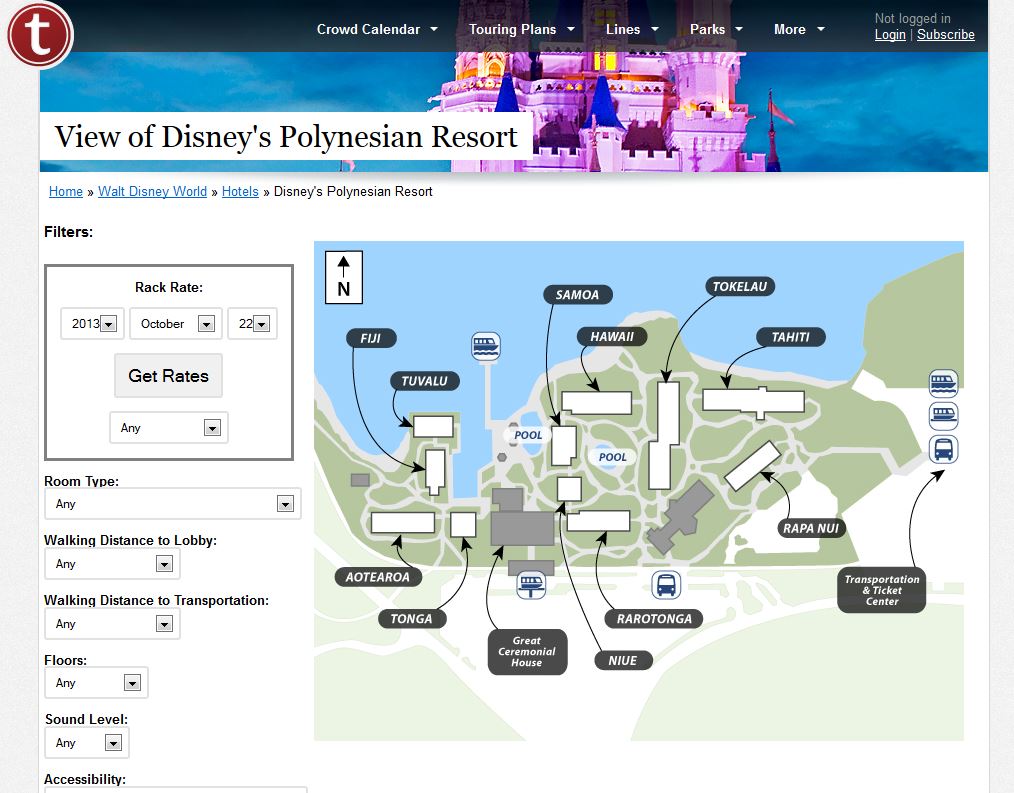Screen dimensions: 1014x793
Task: Click the boat dock icon above the Tuvalu pier
Action: tap(486, 346)
